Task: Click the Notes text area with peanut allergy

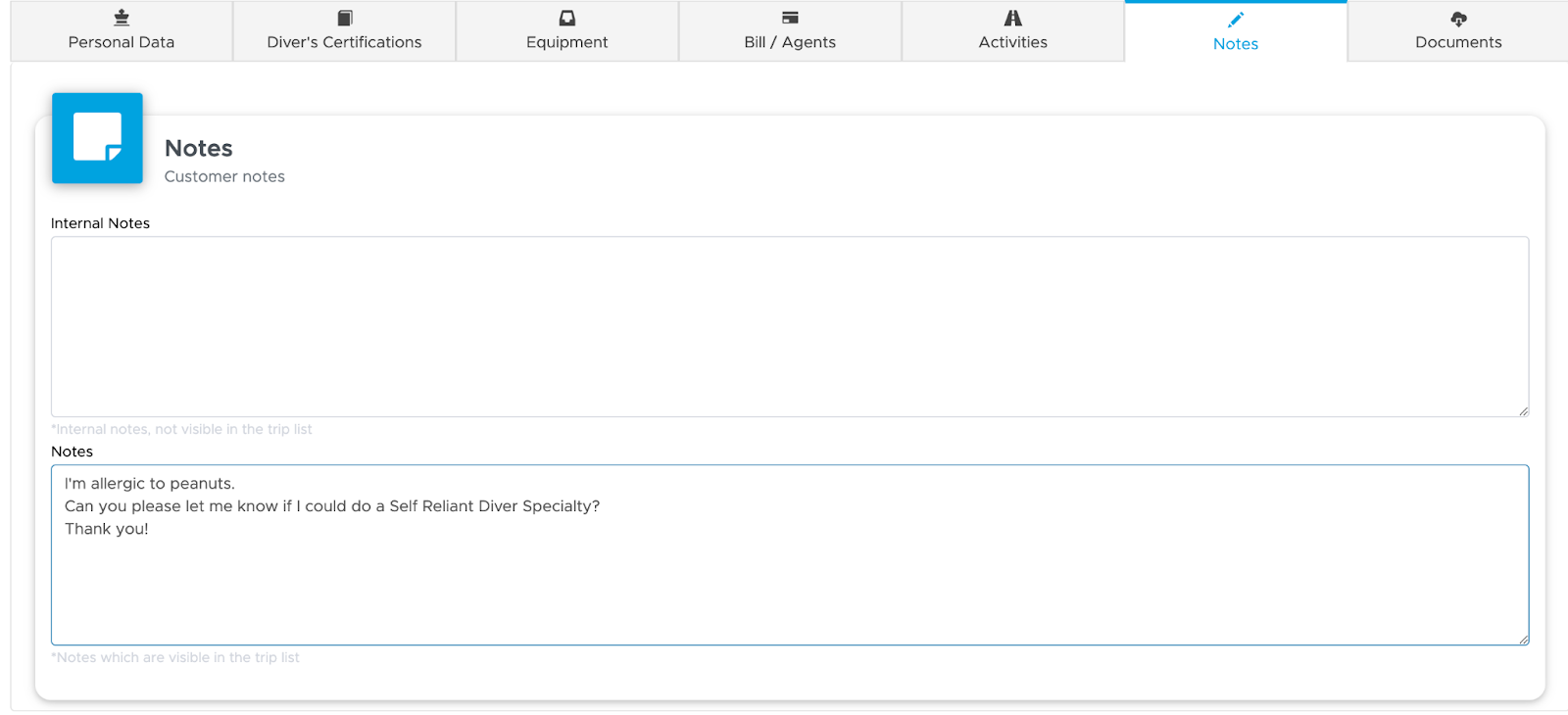Action: click(x=790, y=554)
